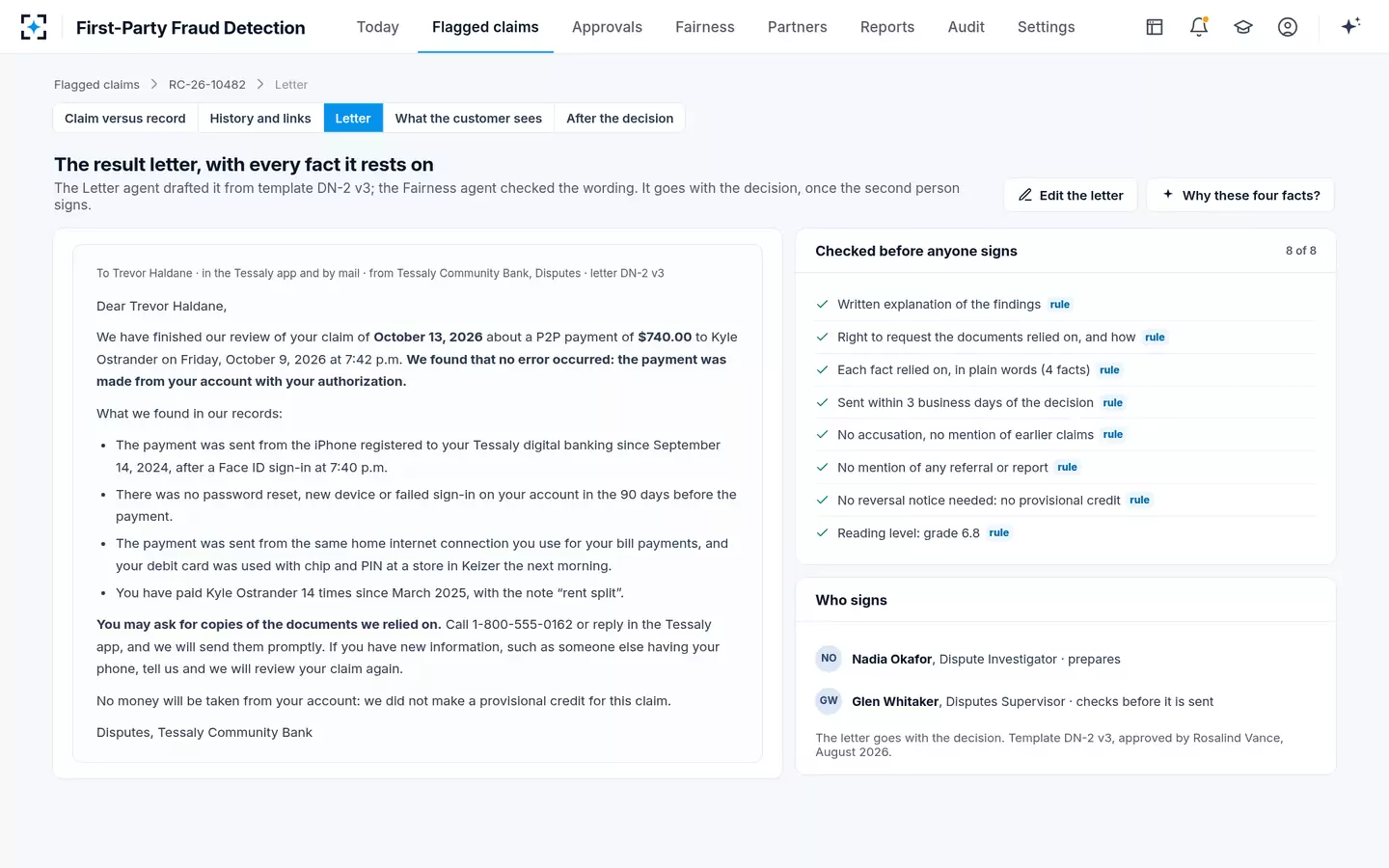Click rule tag beside Written explanation of findings
The height and width of the screenshot is (868, 1389).
[x=1060, y=305]
